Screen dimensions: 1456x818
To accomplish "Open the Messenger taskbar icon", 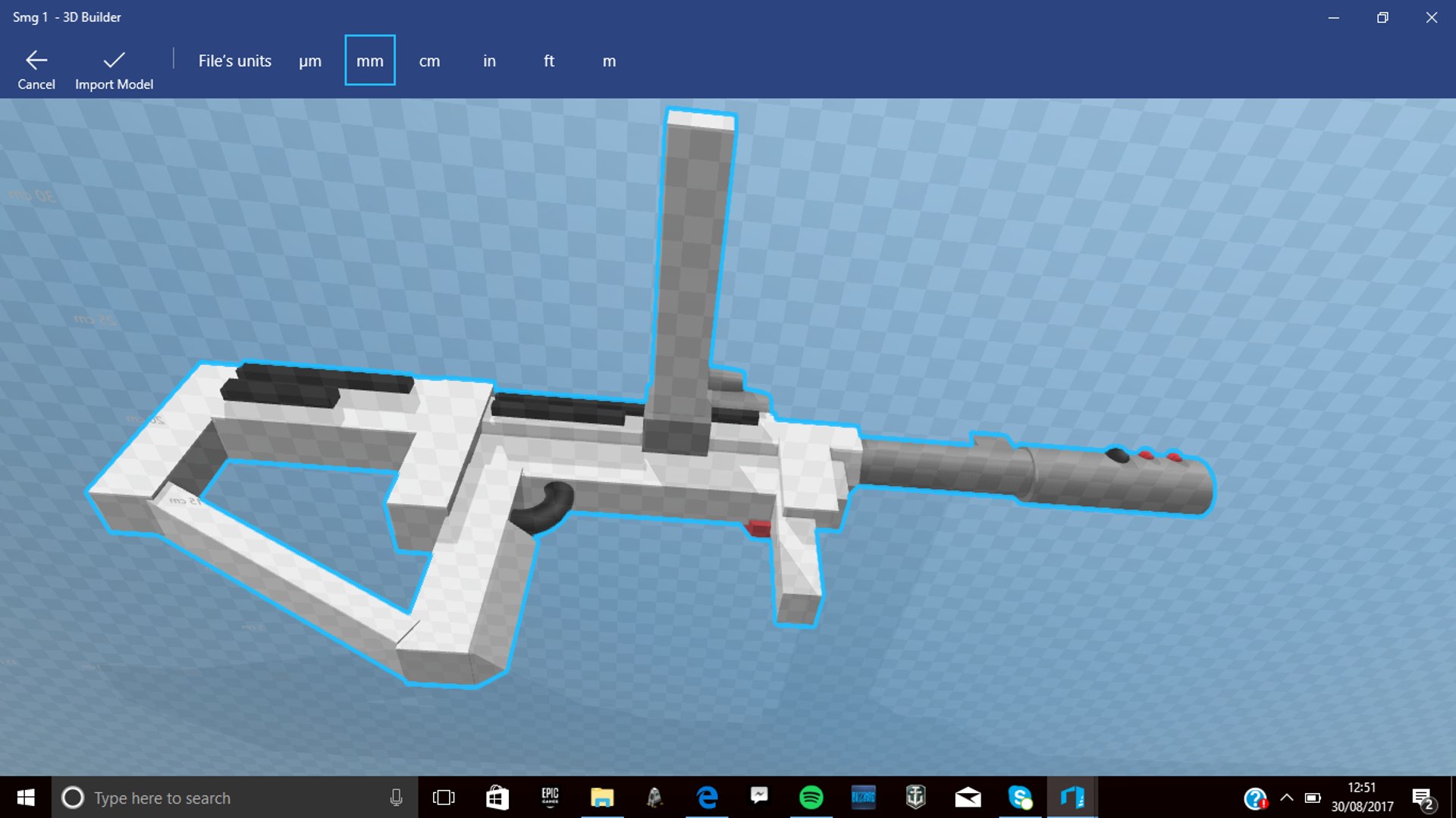I will coord(759,798).
